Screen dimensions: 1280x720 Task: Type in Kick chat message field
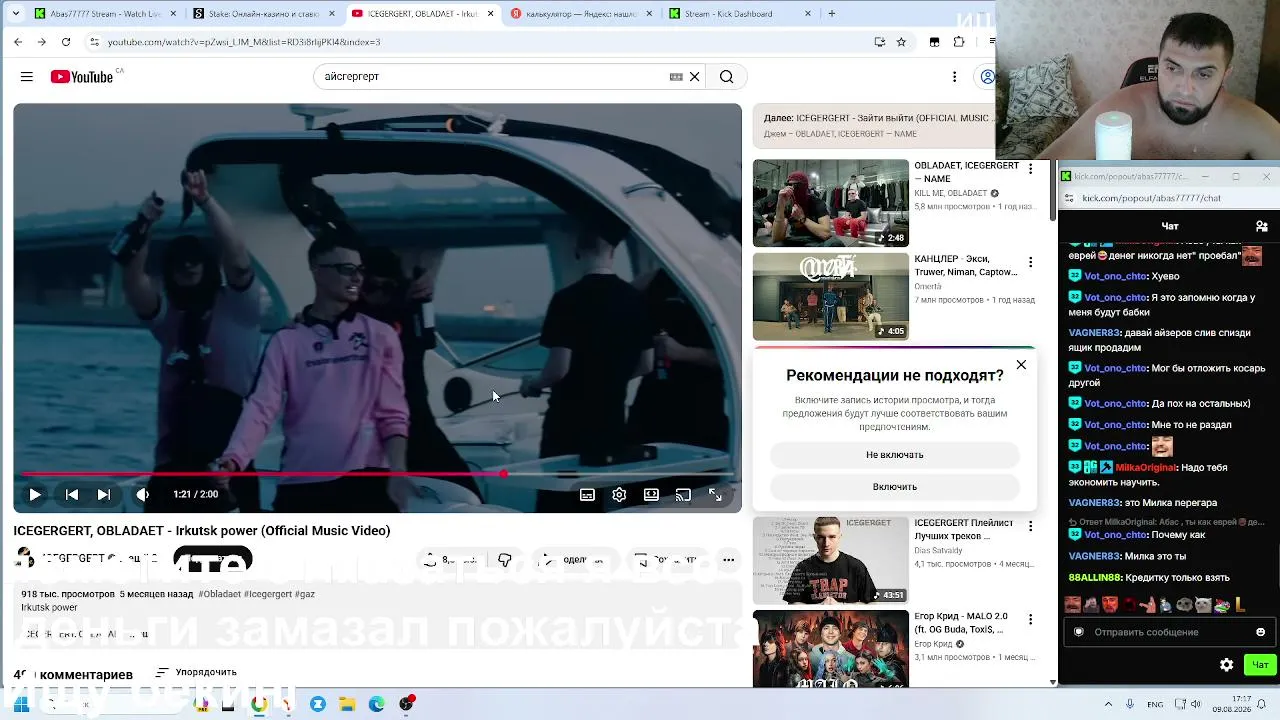pos(1169,632)
